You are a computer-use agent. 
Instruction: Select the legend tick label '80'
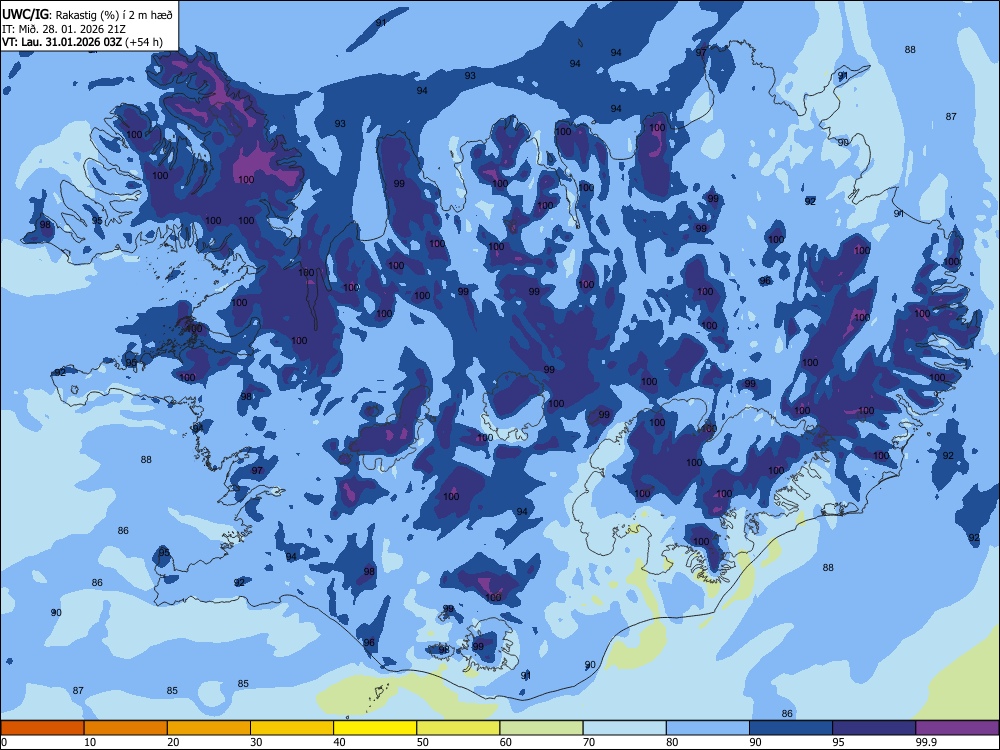672,742
